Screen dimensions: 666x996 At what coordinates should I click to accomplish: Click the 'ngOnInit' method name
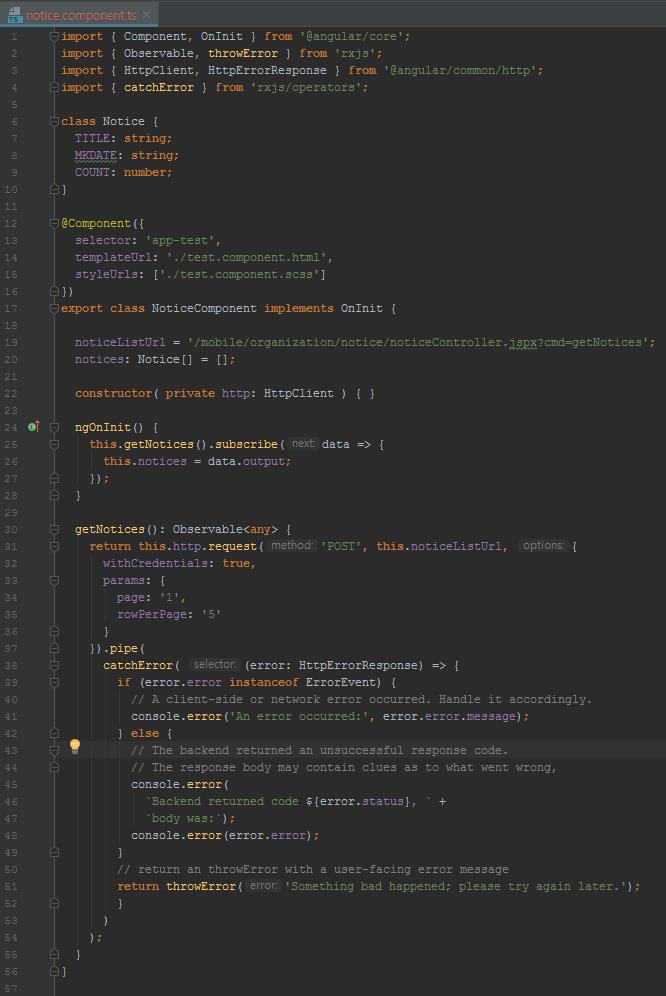click(x=102, y=427)
